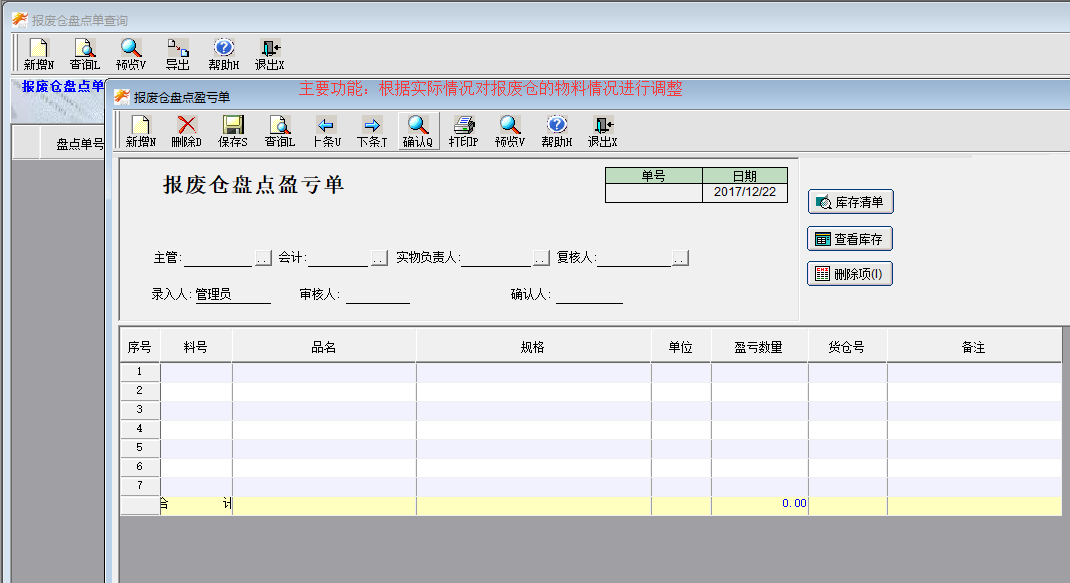Image resolution: width=1070 pixels, height=583 pixels.
Task: Click 新增N icon in the 报废仓盘点单查询 window
Action: (39, 55)
